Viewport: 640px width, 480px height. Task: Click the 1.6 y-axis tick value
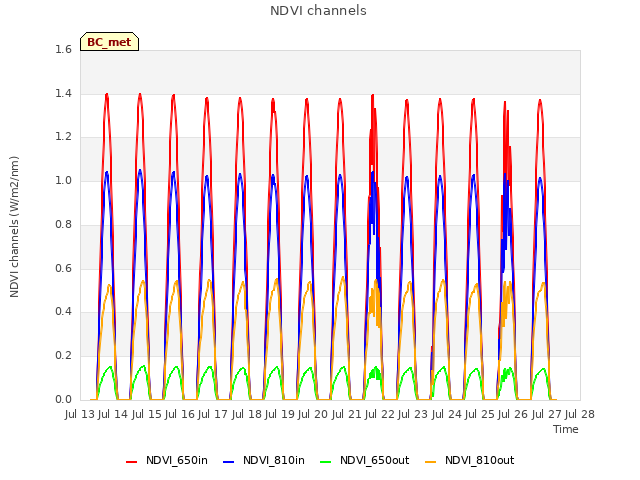(63, 49)
